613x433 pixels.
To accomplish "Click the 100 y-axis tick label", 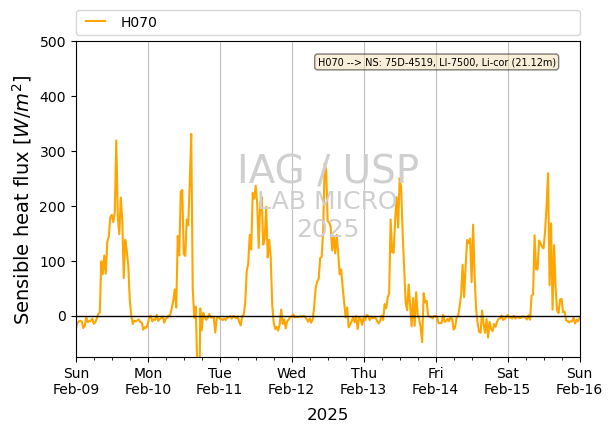I will click(53, 262).
